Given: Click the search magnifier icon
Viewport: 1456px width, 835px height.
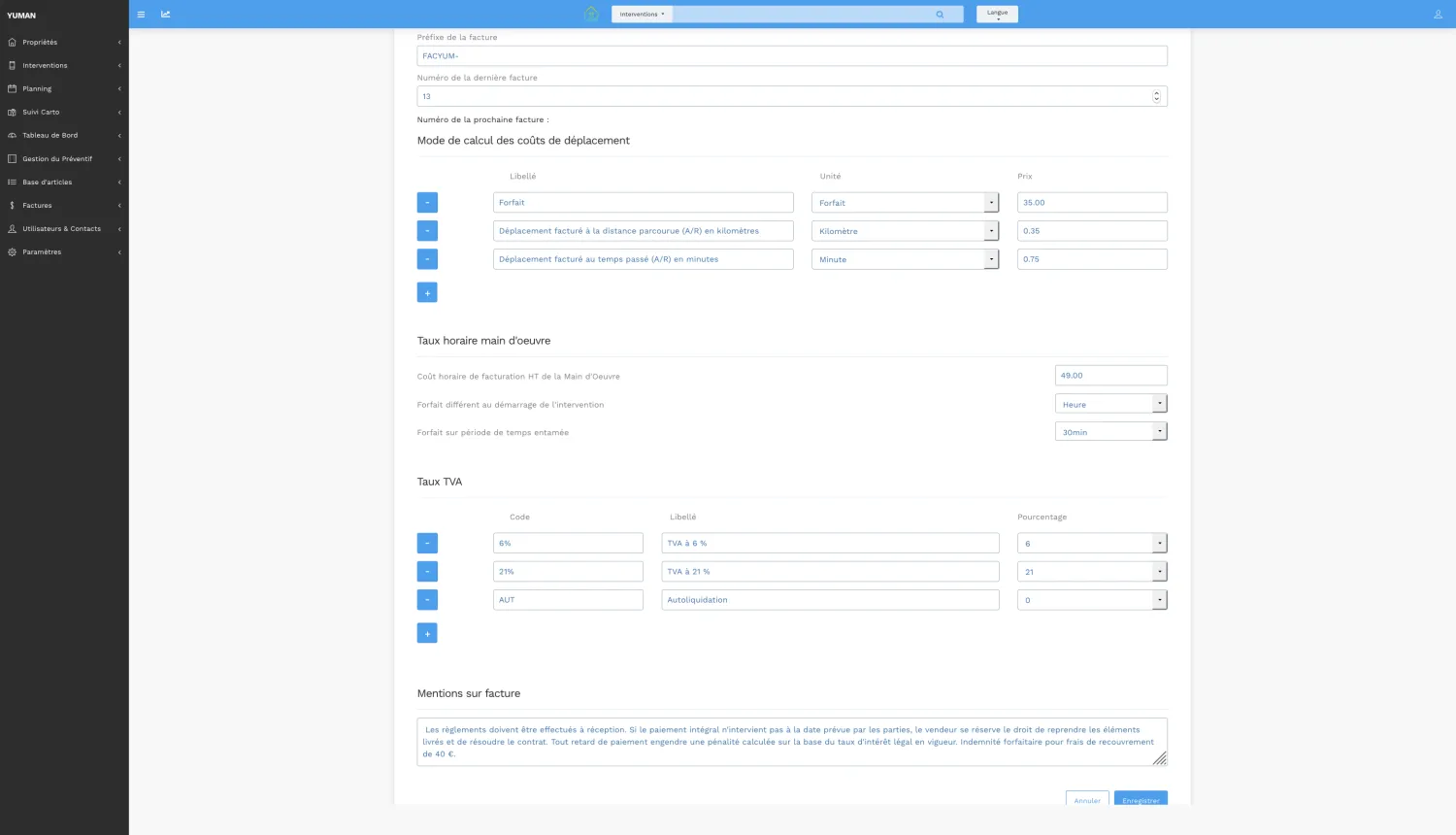Looking at the screenshot, I should (x=940, y=15).
